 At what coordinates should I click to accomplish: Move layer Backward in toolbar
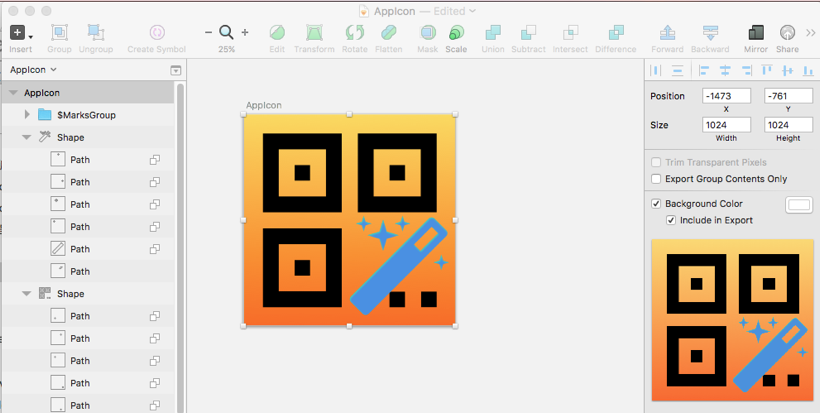710,33
